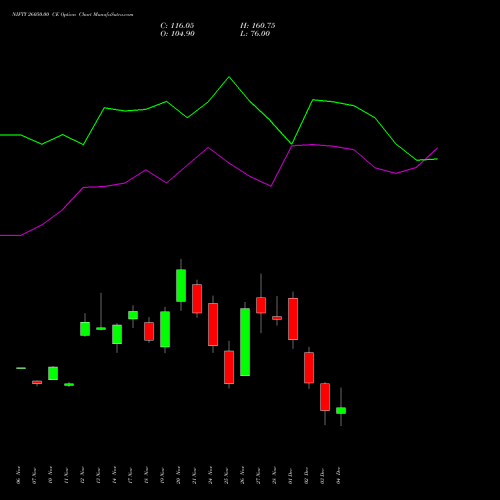Click the 06 Nov date label
500x500 pixels.
click(x=18, y=475)
